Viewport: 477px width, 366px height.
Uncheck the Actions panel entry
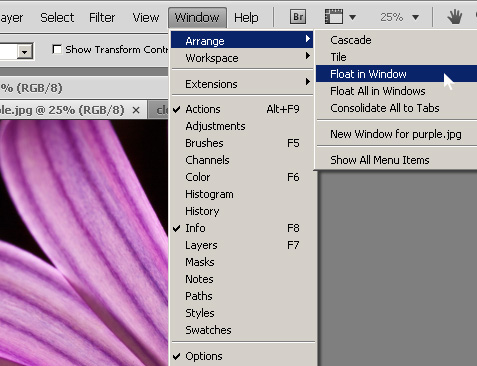[x=242, y=109]
